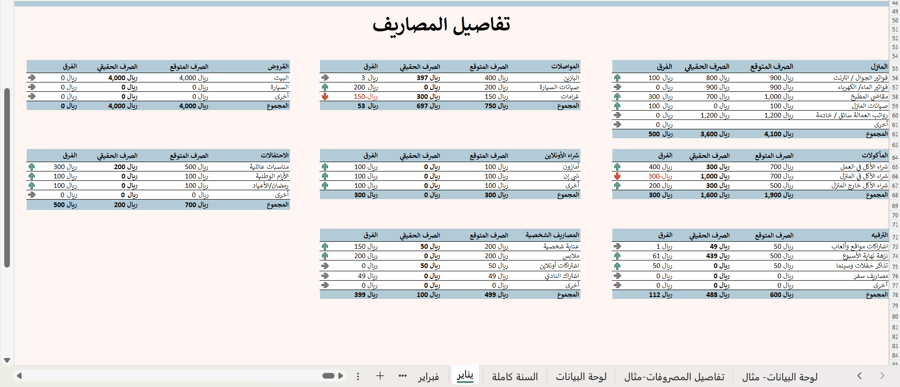Open sheet bar options vertical dots
Screen dimensions: 900x387
[358, 376]
